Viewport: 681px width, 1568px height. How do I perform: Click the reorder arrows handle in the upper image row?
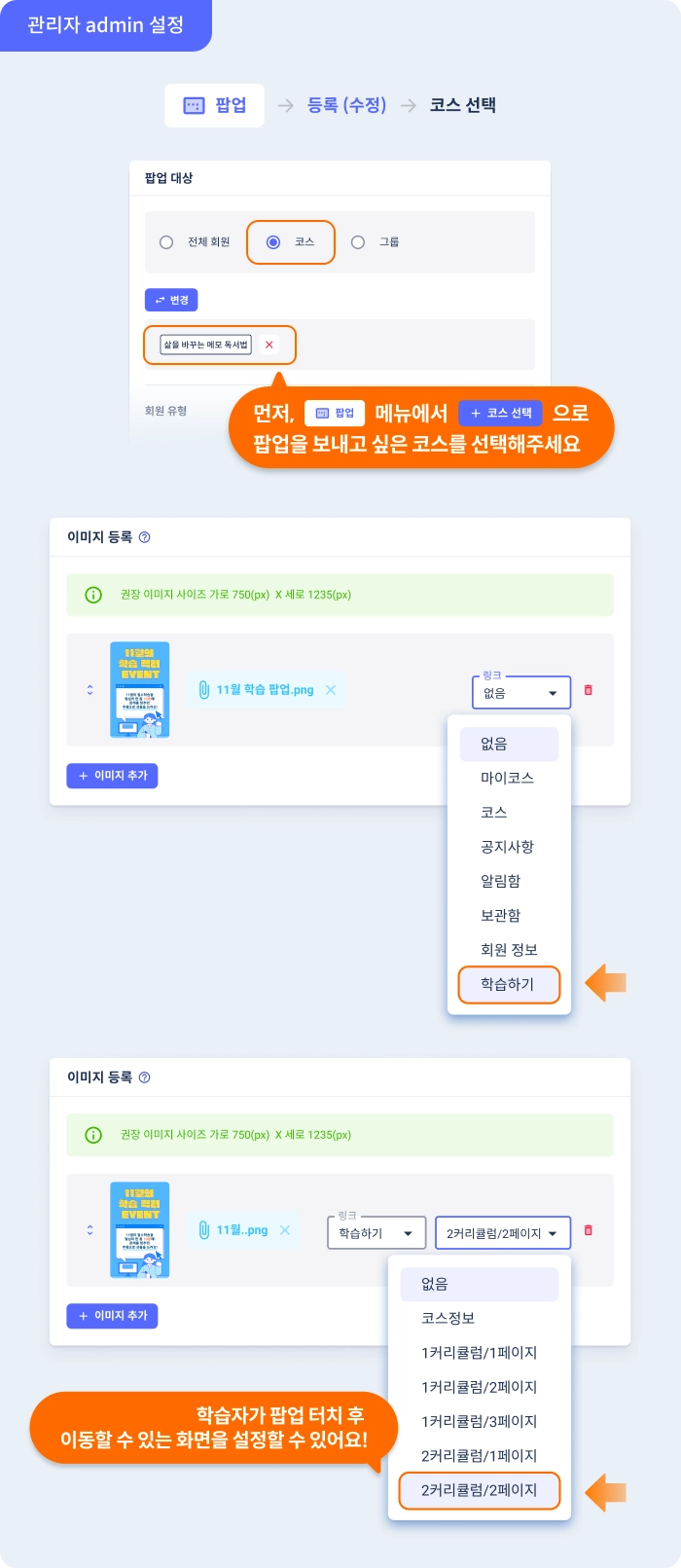pyautogui.click(x=90, y=690)
